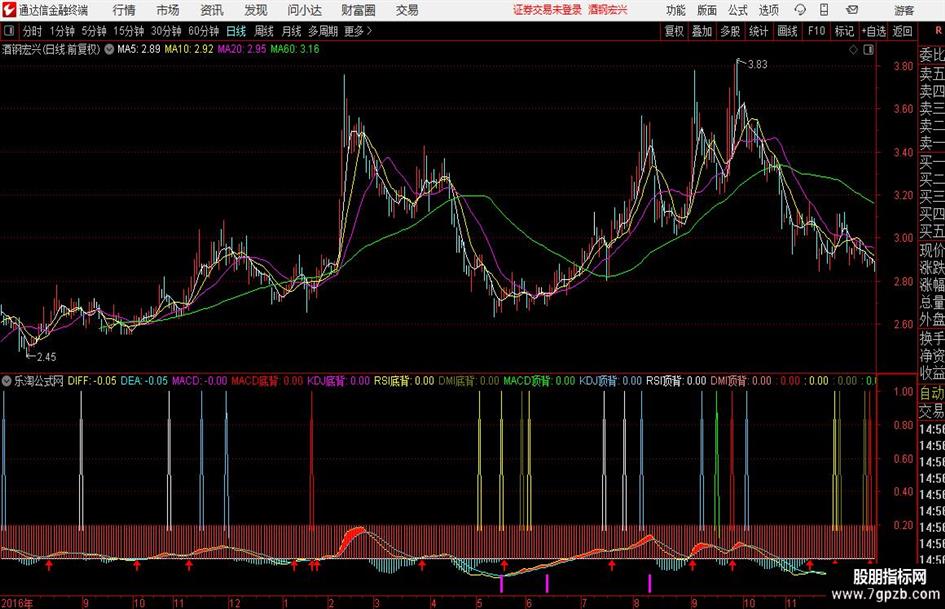Image resolution: width=945 pixels, height=609 pixels.
Task: Switch to 周线 weekly period
Action: click(263, 31)
